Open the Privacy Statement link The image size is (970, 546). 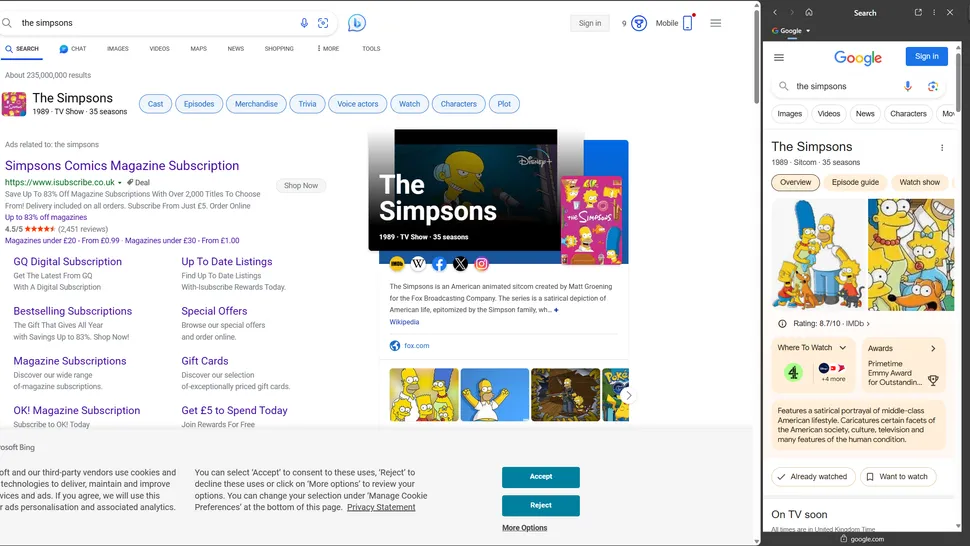381,507
